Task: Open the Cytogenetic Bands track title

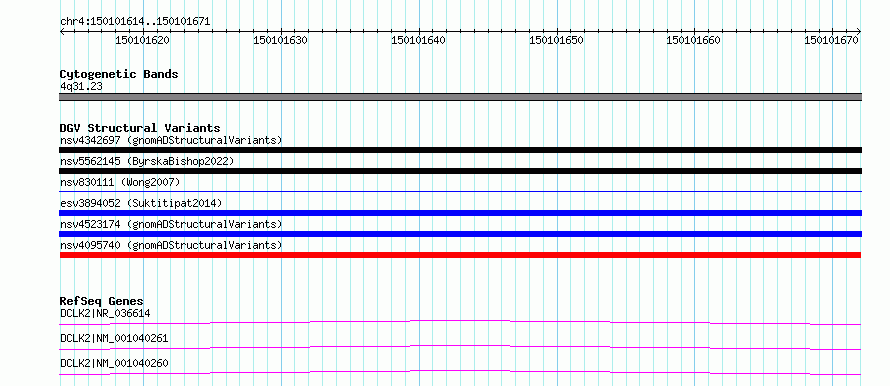Action: (119, 74)
